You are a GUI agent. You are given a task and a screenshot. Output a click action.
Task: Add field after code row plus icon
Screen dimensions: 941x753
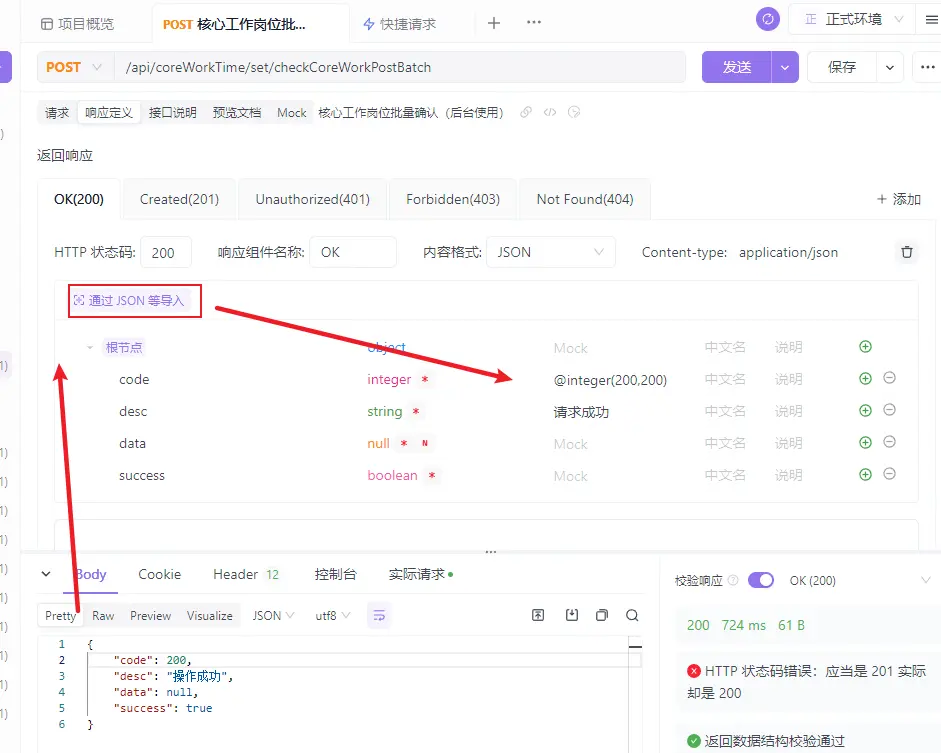click(x=865, y=378)
